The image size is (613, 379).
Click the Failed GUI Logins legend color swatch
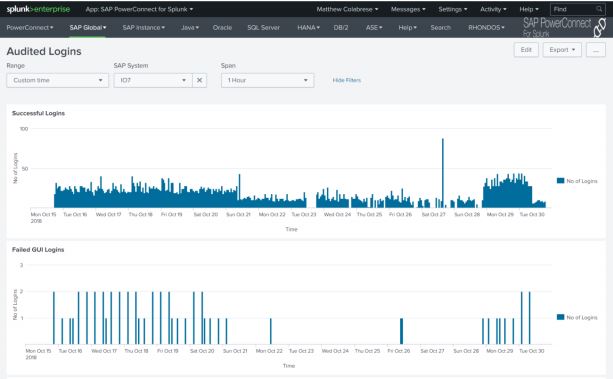(560, 317)
